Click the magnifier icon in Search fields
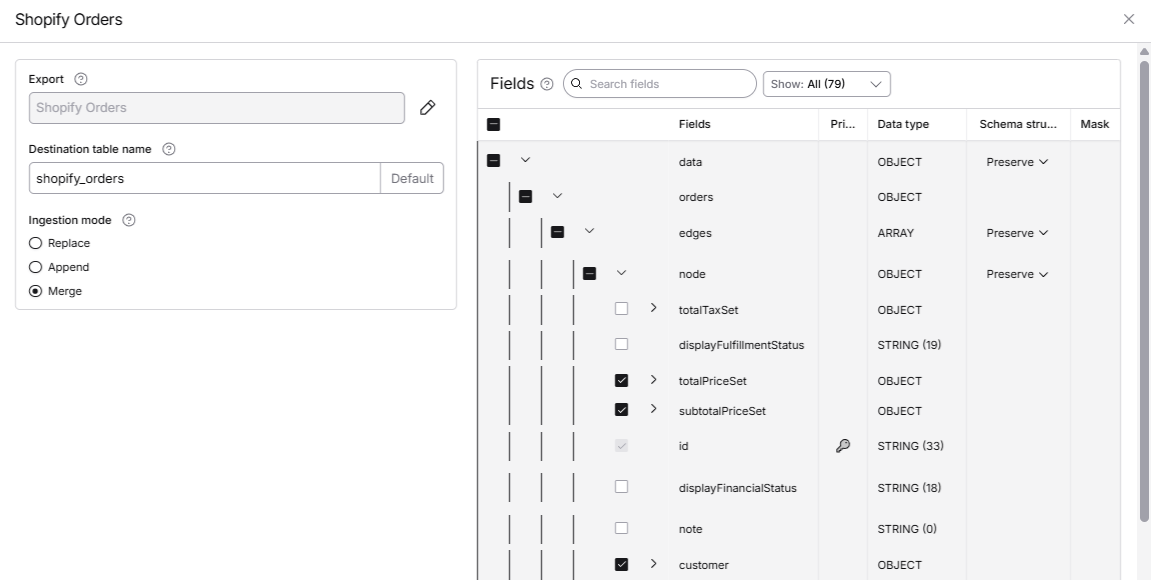 (577, 84)
